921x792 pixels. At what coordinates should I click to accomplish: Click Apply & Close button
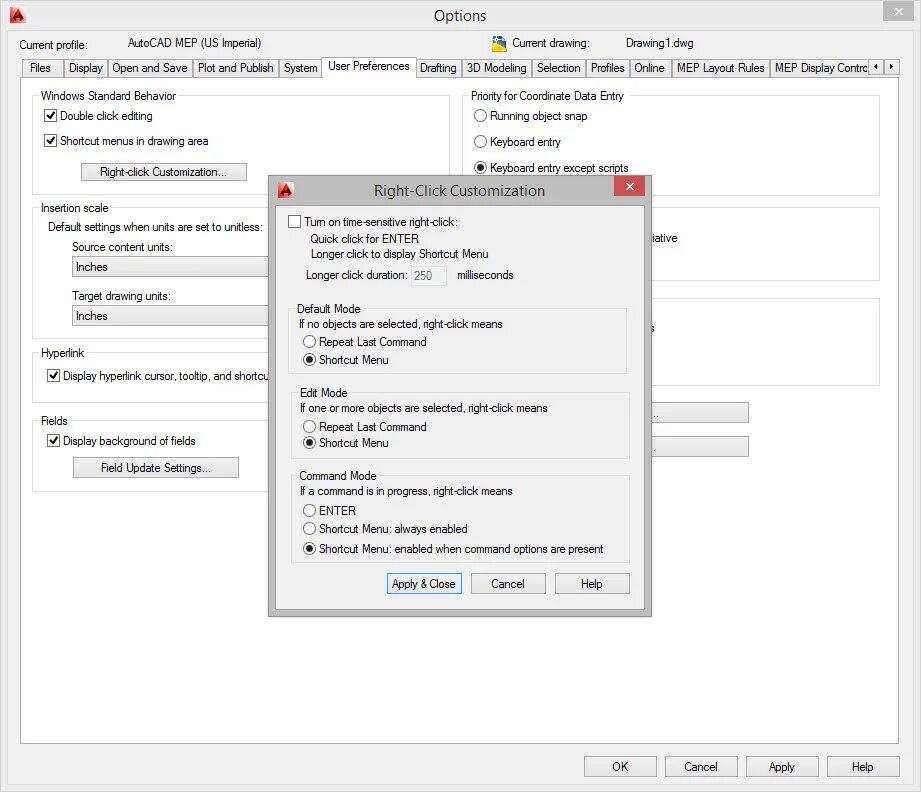(x=424, y=583)
